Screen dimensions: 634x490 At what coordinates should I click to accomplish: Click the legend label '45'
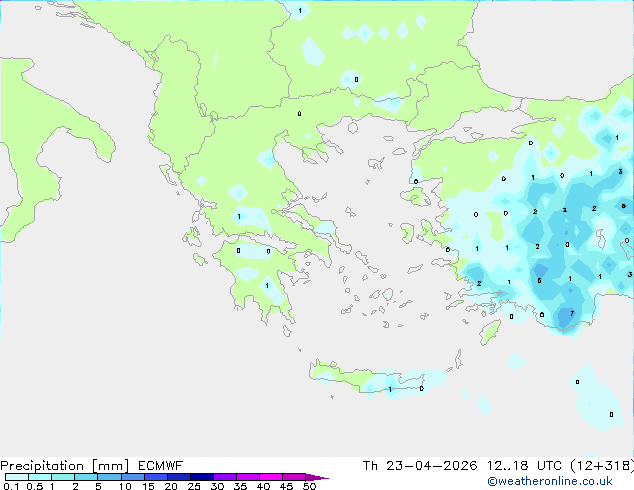[x=286, y=486]
